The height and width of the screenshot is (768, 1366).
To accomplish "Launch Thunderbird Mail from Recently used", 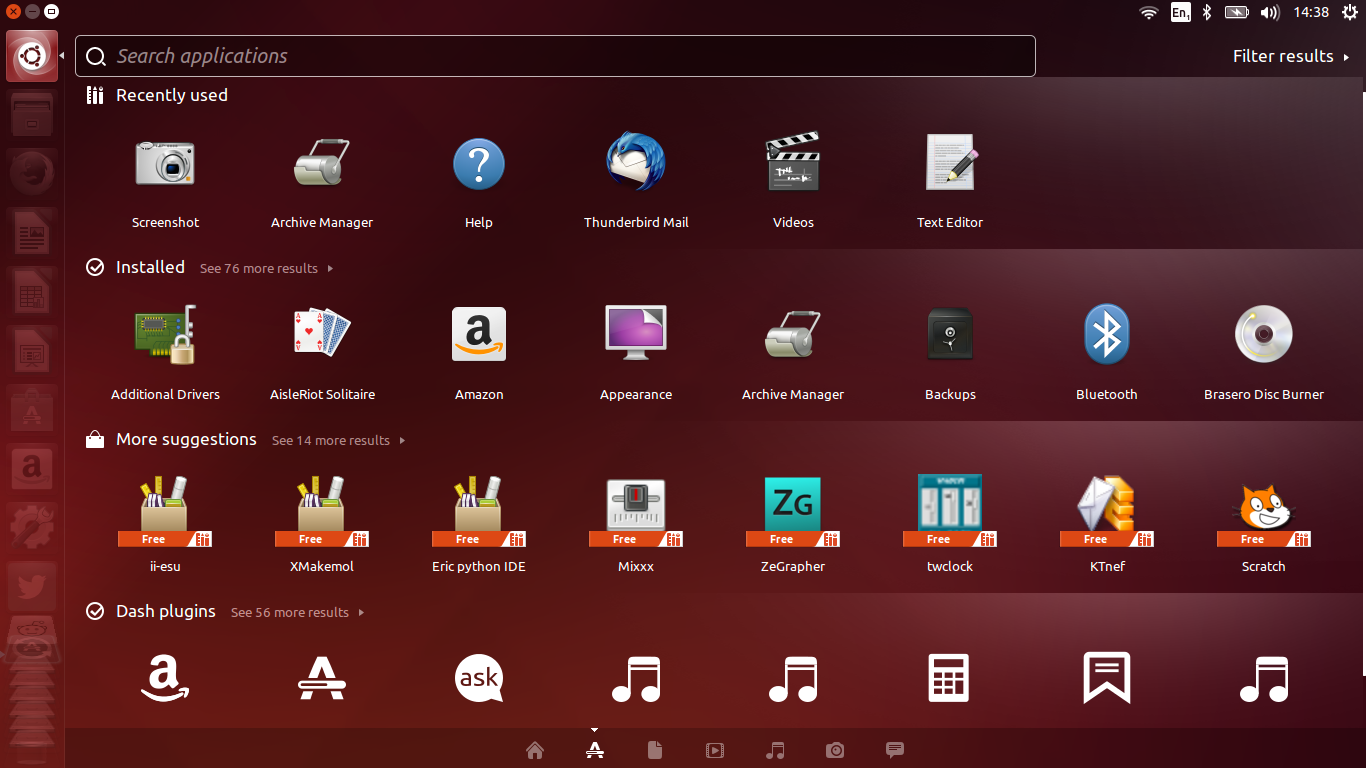I will [636, 162].
